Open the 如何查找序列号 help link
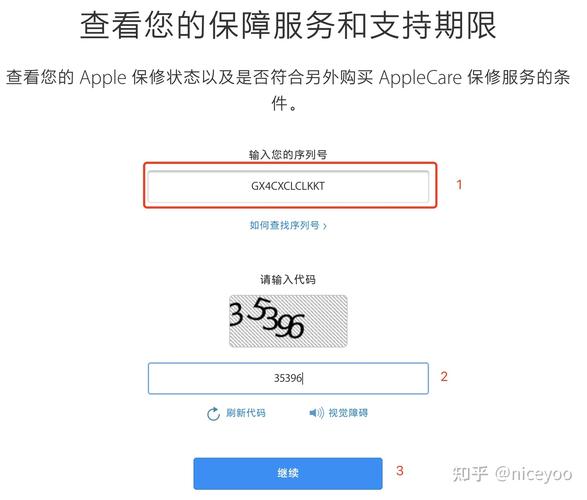The width and height of the screenshot is (587, 500). click(x=285, y=225)
